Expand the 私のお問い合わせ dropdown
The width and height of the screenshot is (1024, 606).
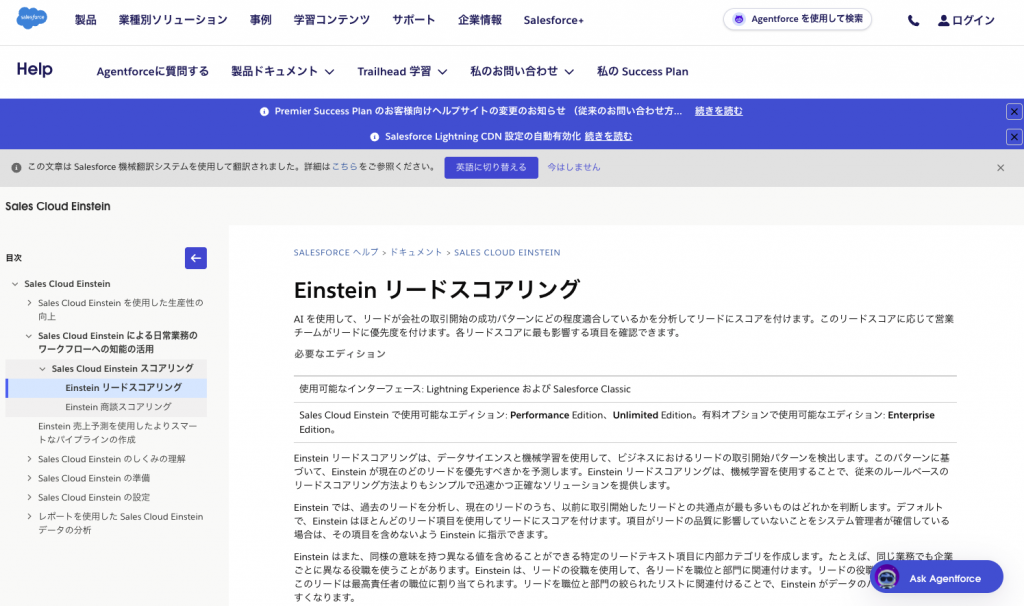pos(522,71)
